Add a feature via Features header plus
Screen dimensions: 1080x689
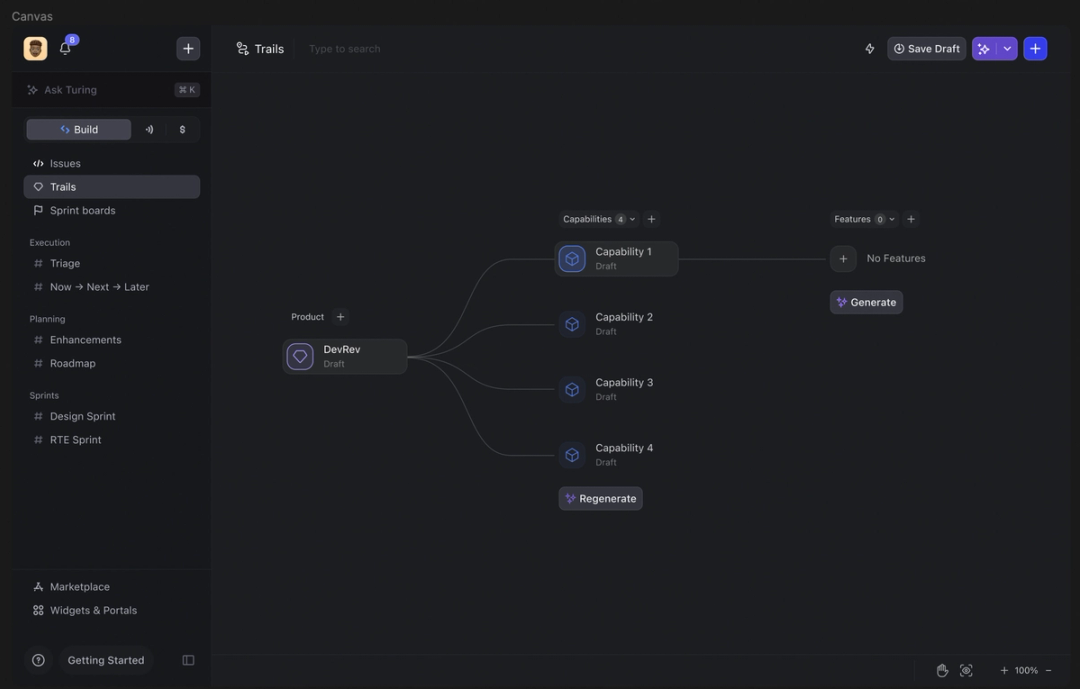click(911, 219)
